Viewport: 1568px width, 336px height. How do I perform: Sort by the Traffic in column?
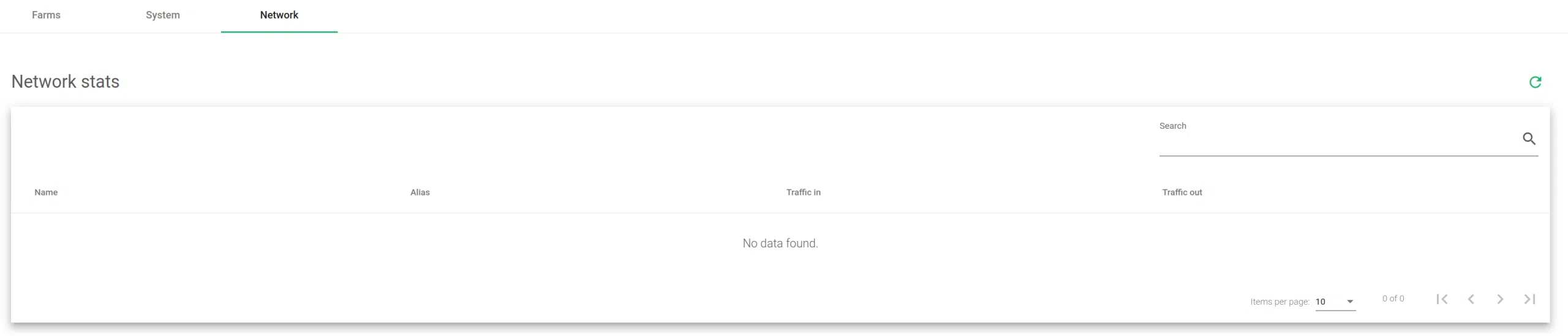point(803,193)
